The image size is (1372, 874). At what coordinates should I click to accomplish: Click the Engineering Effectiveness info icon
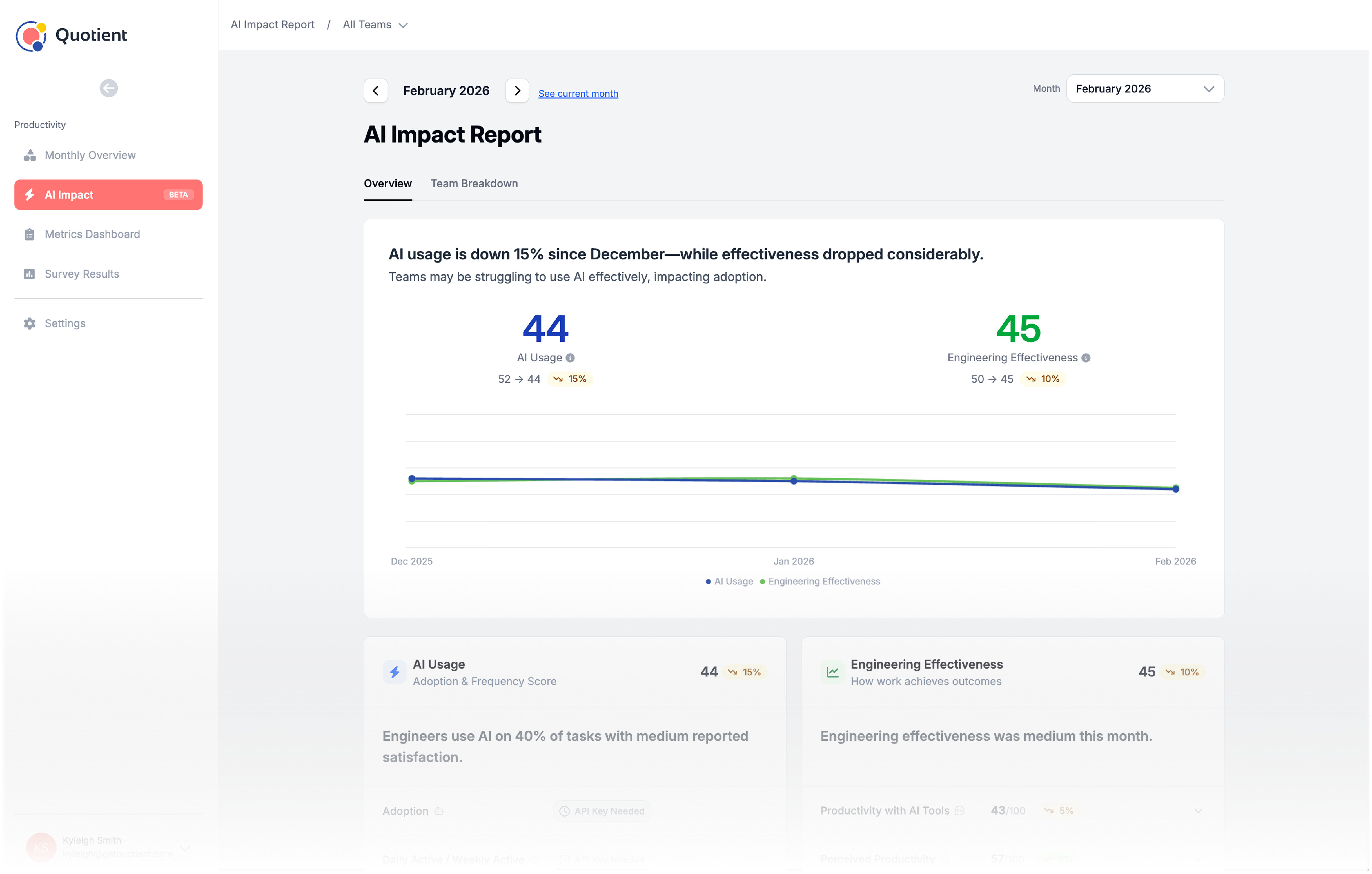tap(1086, 358)
